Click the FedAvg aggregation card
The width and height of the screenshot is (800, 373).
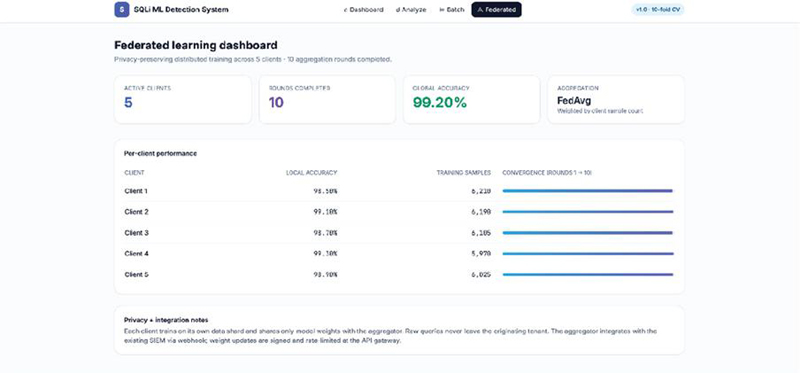(616, 100)
